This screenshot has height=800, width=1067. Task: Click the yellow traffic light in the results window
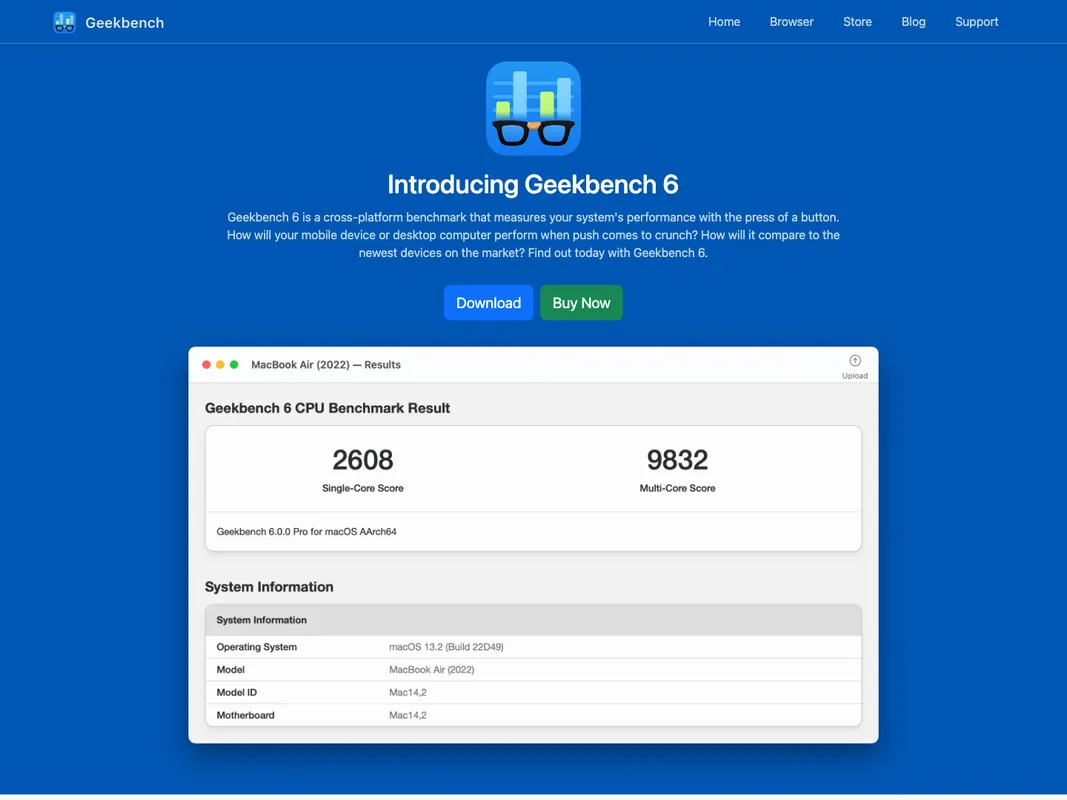[x=220, y=365]
